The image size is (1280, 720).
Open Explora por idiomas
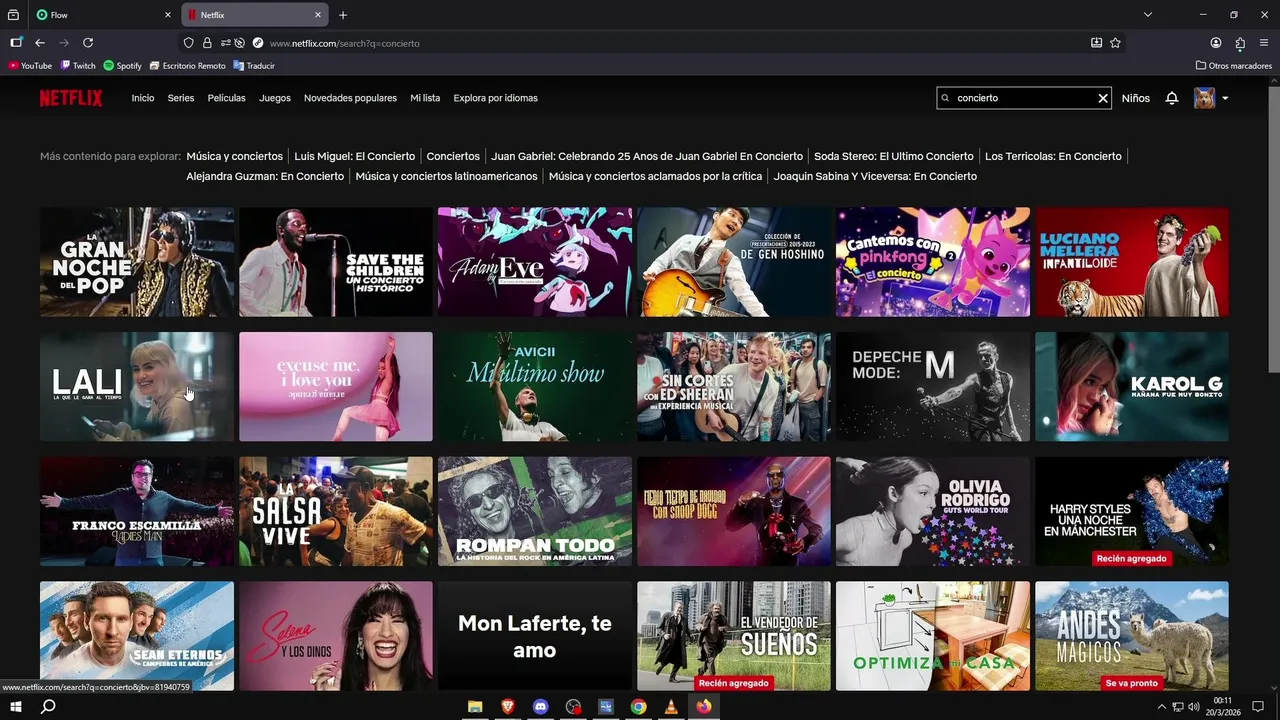click(x=496, y=98)
